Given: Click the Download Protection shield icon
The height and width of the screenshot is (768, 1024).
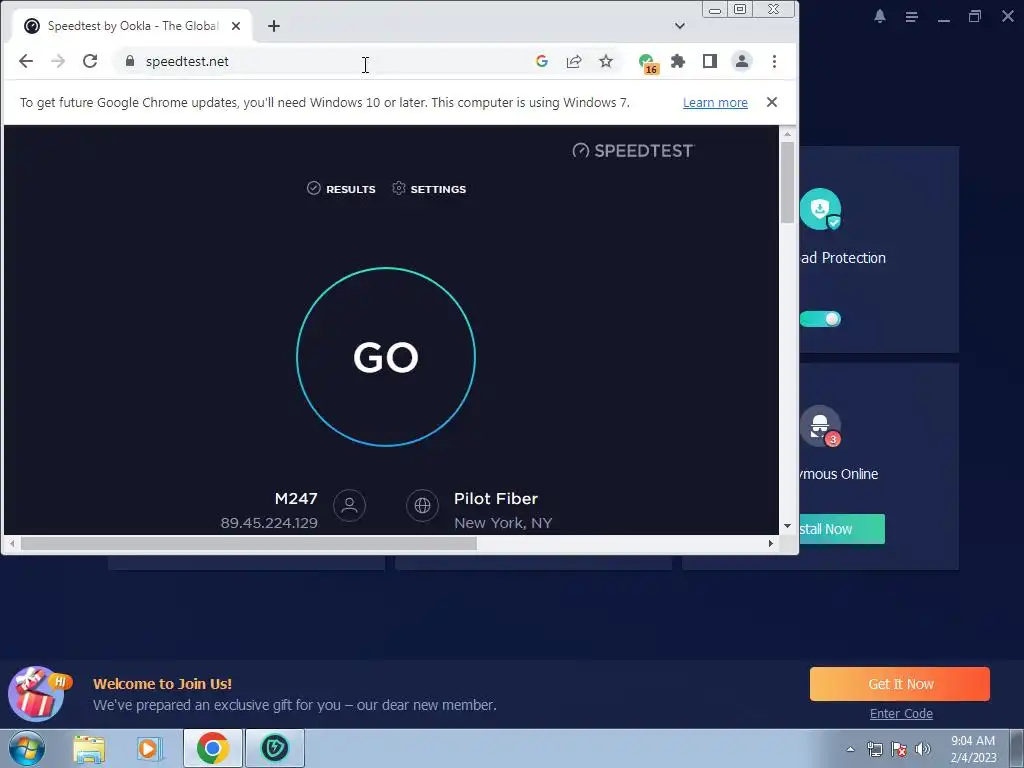Looking at the screenshot, I should 820,209.
